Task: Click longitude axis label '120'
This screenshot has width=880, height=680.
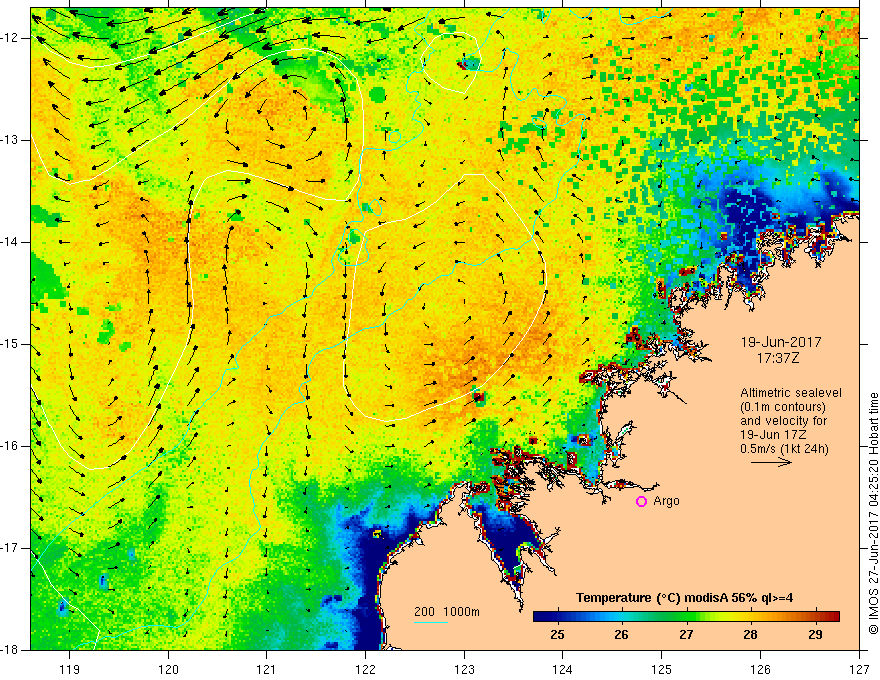Action: [x=168, y=669]
